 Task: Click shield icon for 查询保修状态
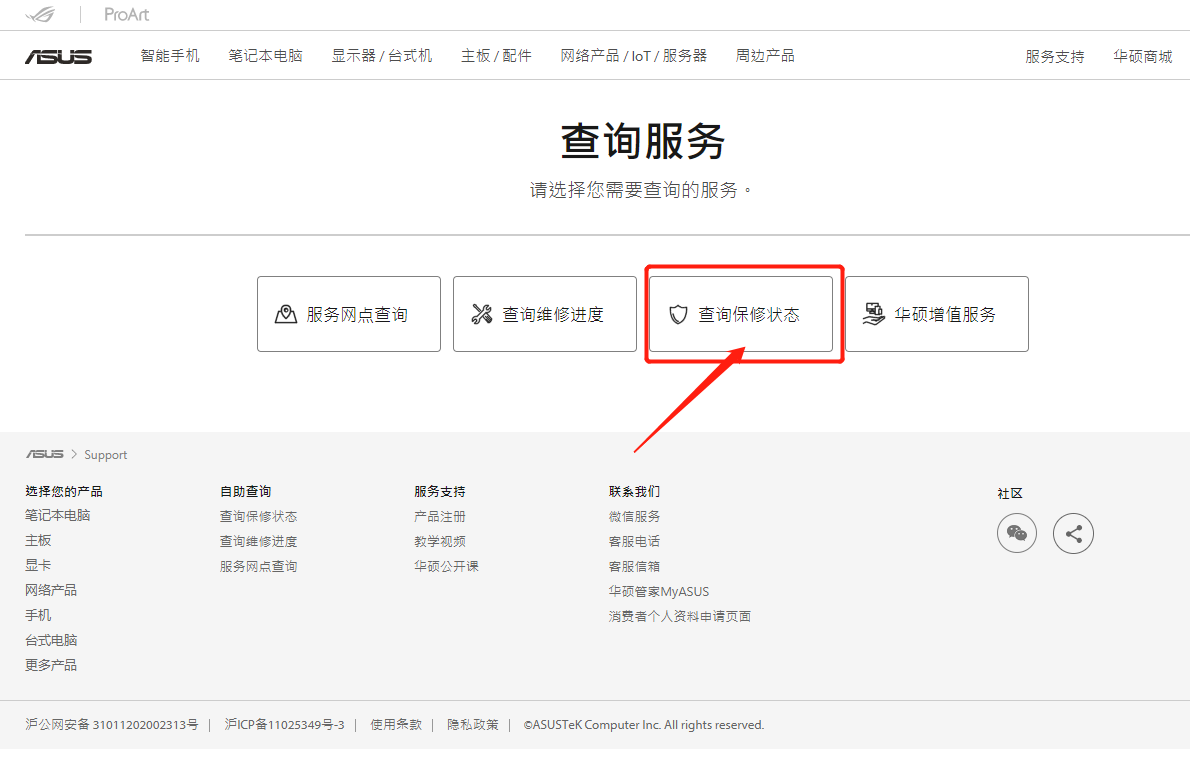[678, 314]
